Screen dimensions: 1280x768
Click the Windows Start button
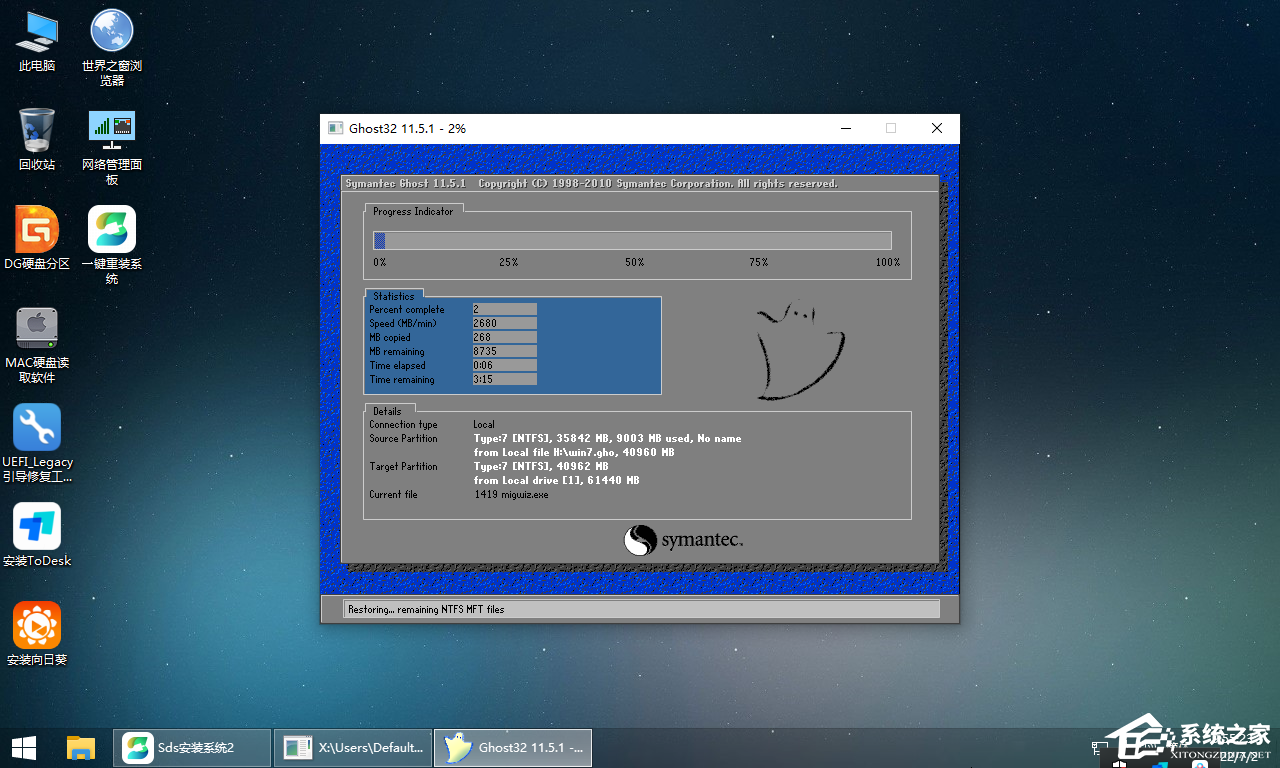click(x=24, y=747)
